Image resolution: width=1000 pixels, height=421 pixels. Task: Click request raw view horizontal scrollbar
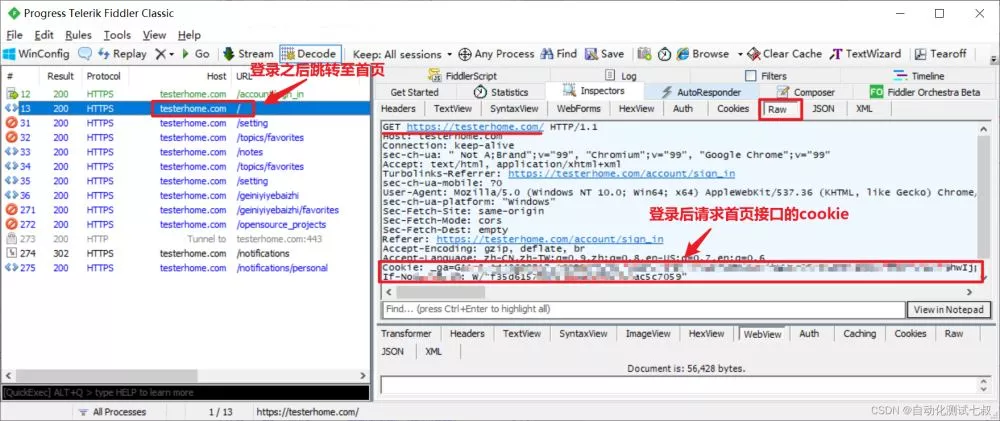[x=440, y=292]
